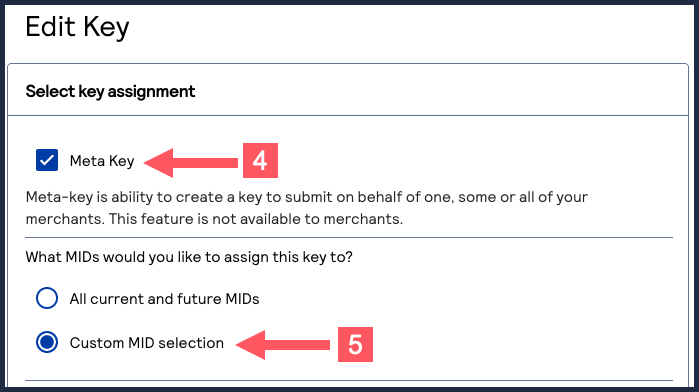Image resolution: width=699 pixels, height=392 pixels.
Task: Click the Meta Key label text
Action: pyautogui.click(x=102, y=161)
